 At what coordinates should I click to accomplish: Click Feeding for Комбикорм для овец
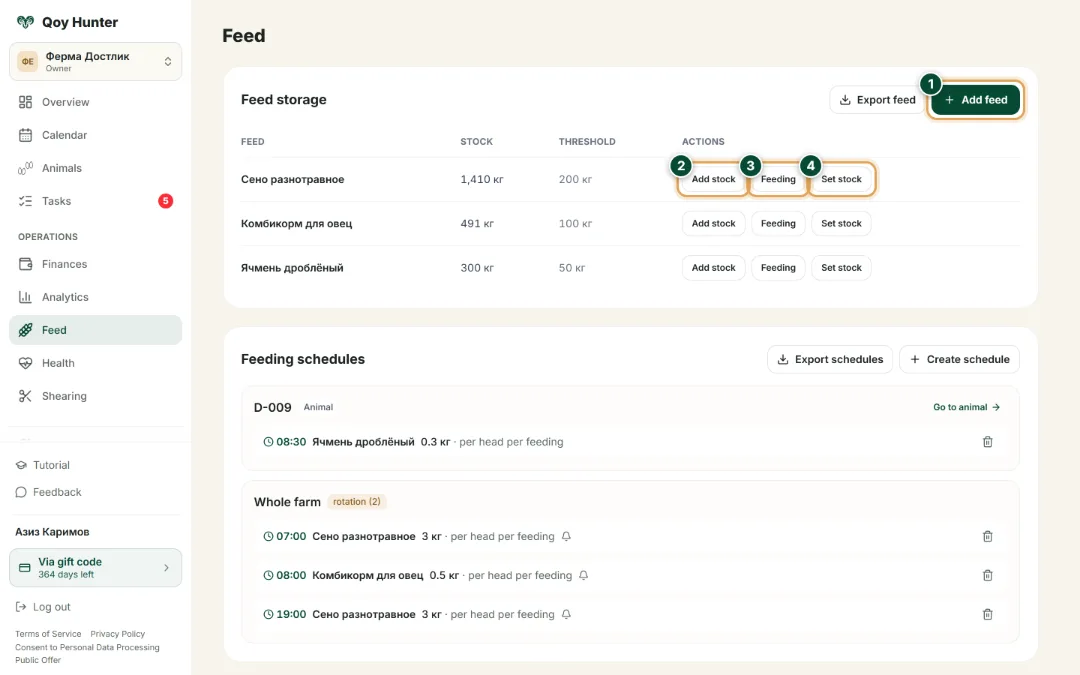(x=778, y=223)
